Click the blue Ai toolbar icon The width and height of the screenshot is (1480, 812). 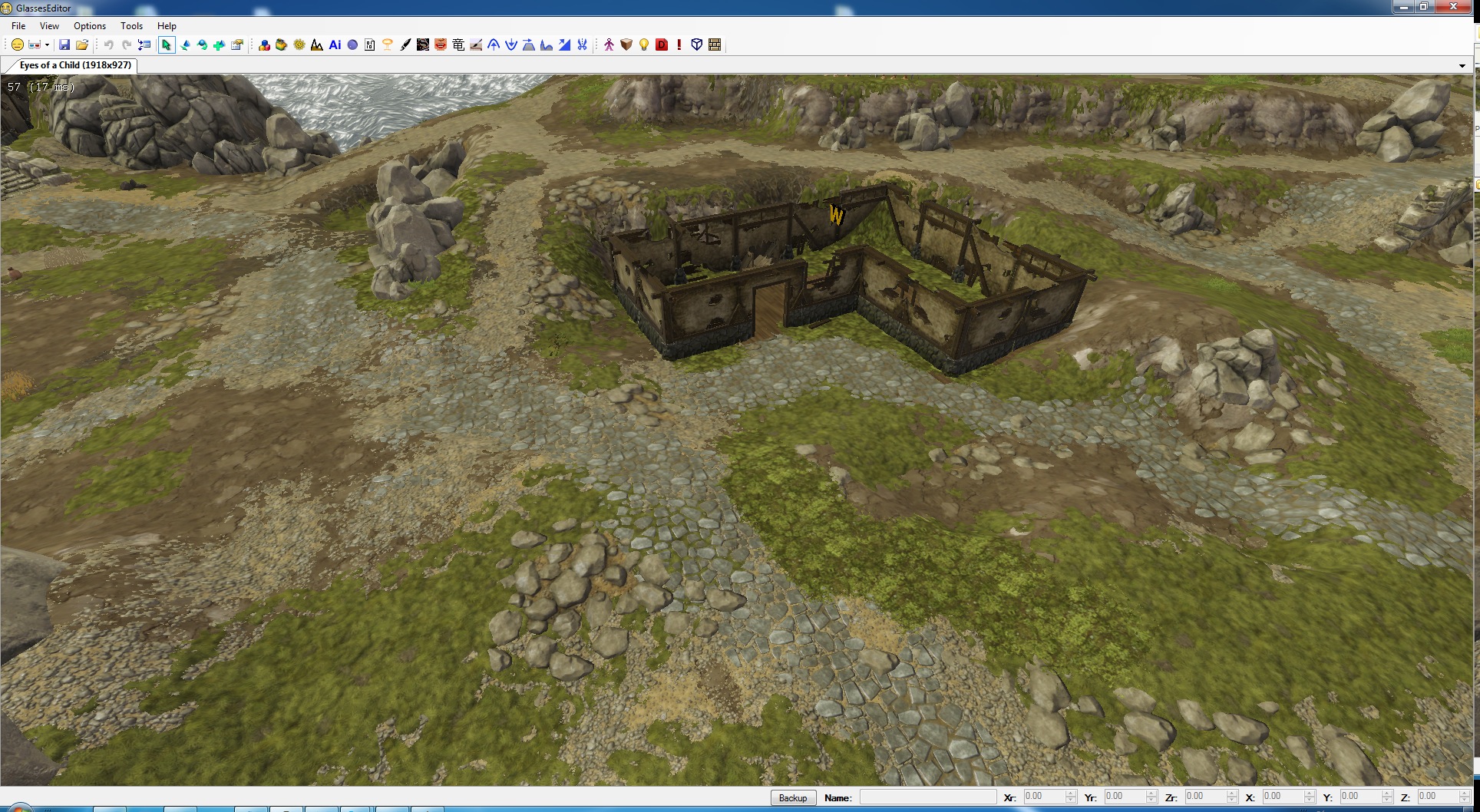[335, 45]
